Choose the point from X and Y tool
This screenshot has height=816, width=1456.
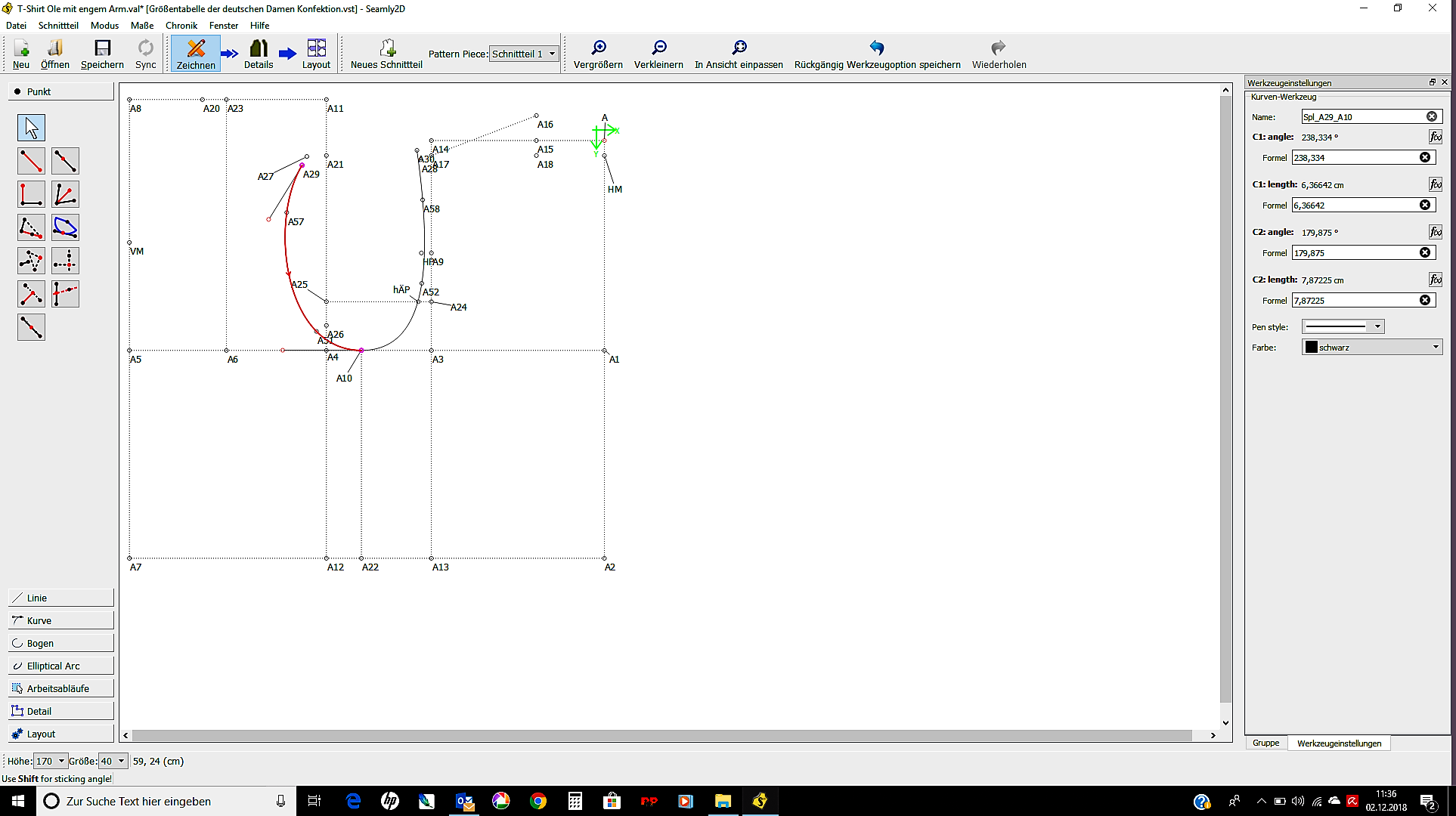pos(65,261)
